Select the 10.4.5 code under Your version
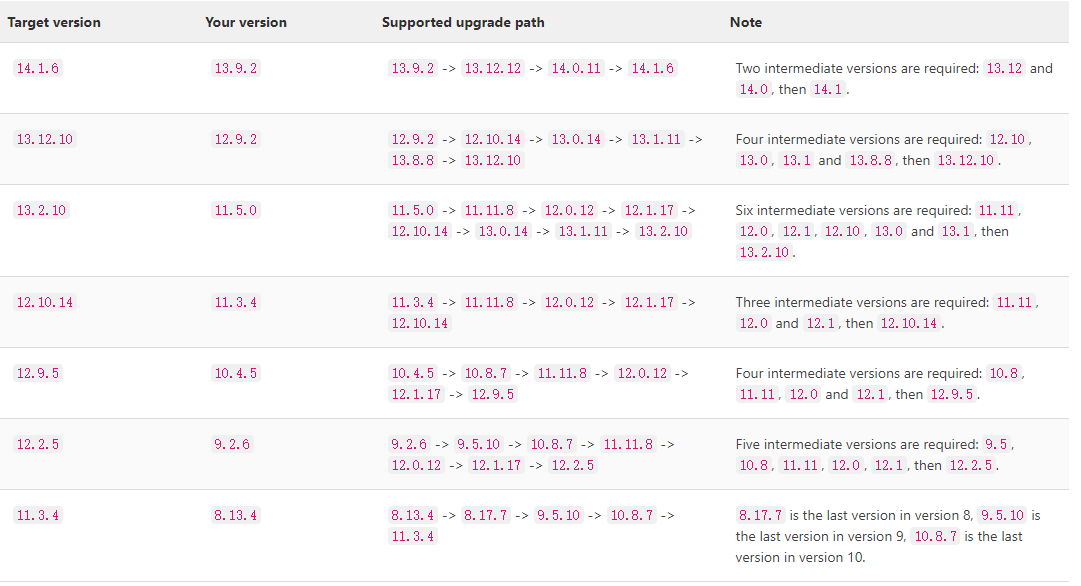Viewport: 1081px width, 586px height. click(236, 374)
